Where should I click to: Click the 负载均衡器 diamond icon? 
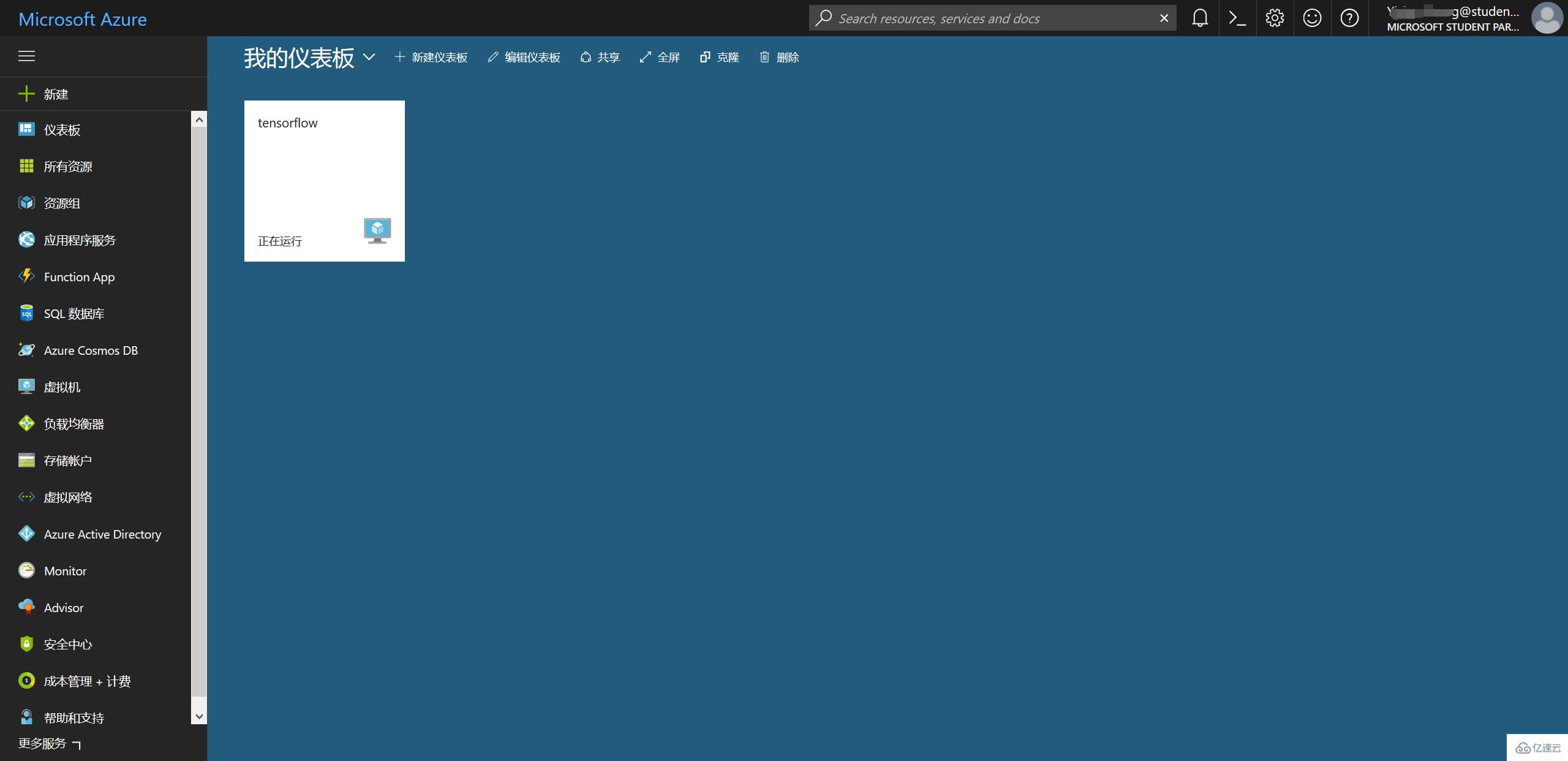26,423
